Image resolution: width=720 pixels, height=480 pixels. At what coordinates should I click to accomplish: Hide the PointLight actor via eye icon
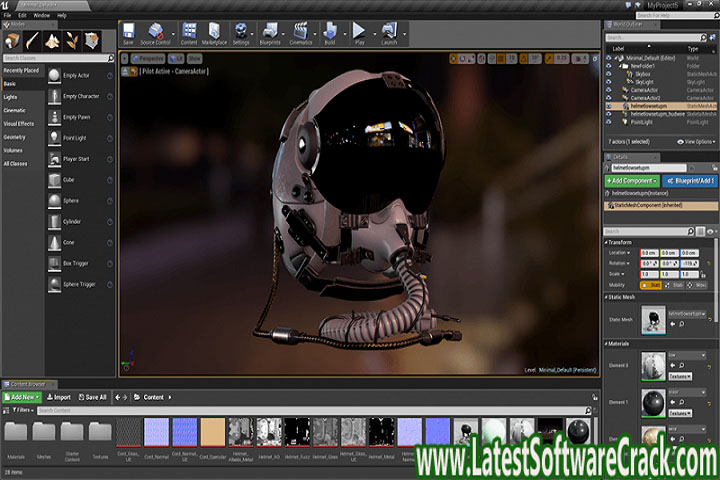click(609, 122)
